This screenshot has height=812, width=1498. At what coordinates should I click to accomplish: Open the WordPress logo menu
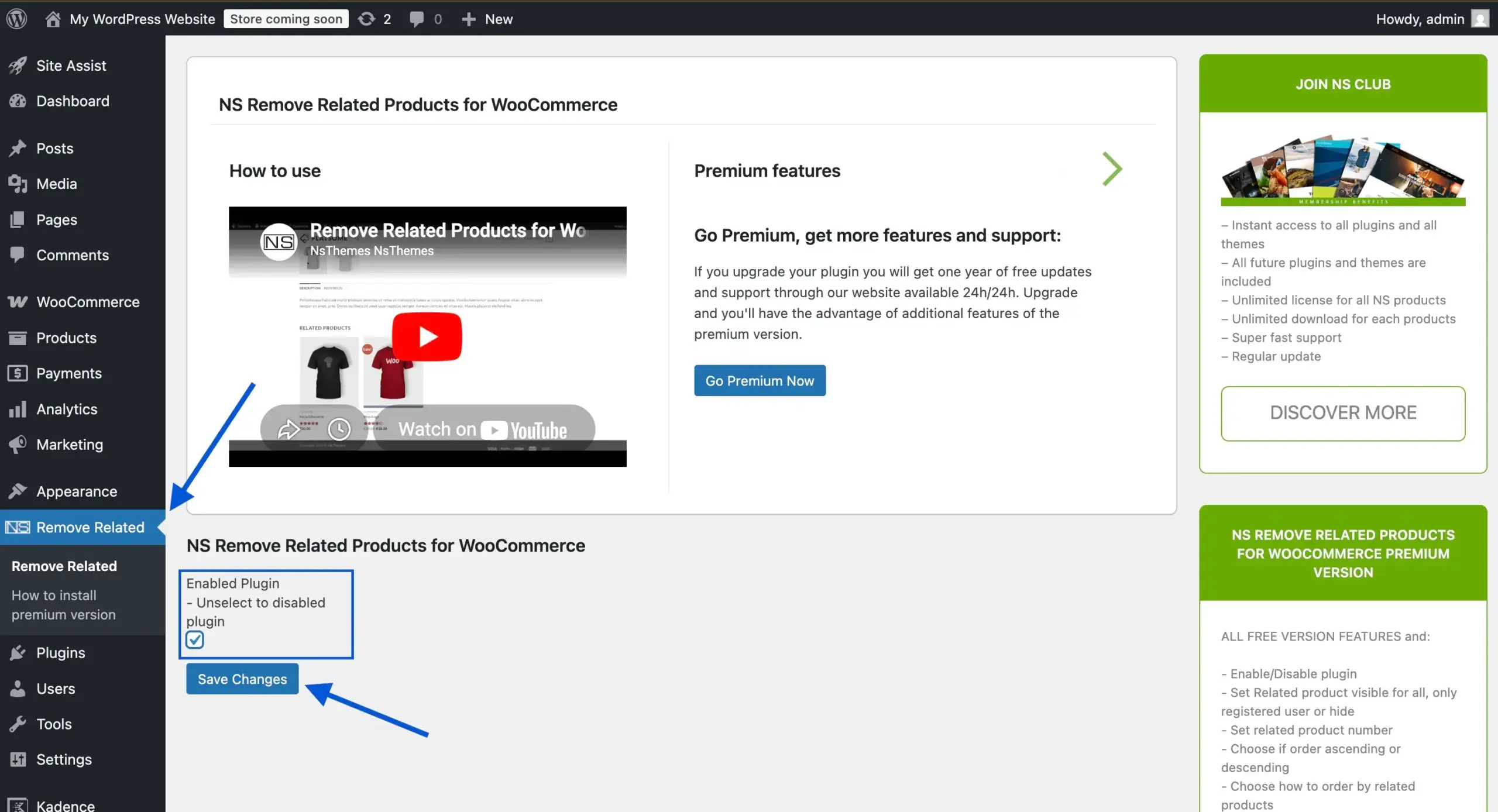(17, 19)
